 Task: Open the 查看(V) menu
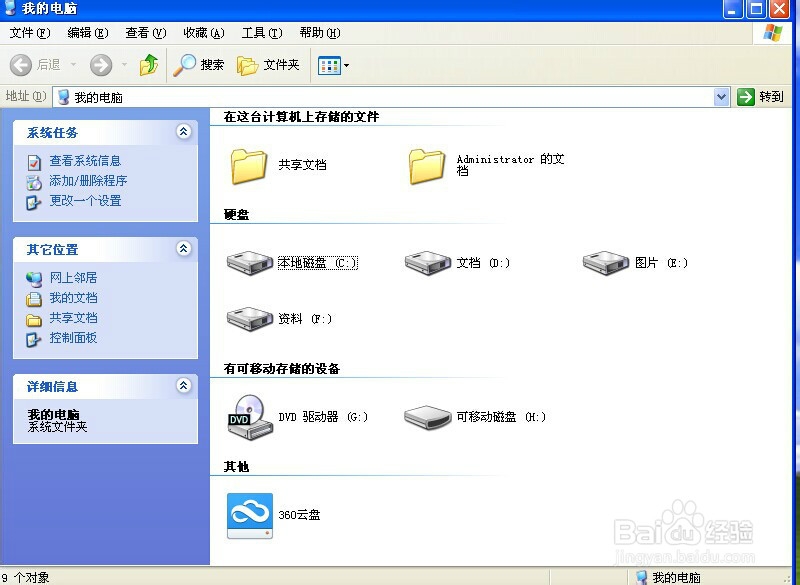click(146, 33)
